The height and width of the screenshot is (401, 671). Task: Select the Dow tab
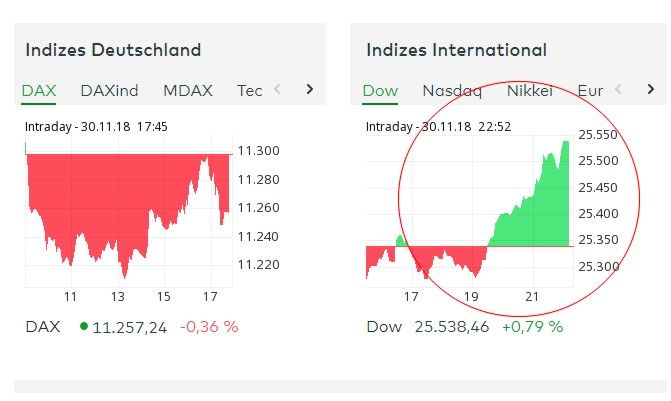tap(380, 91)
